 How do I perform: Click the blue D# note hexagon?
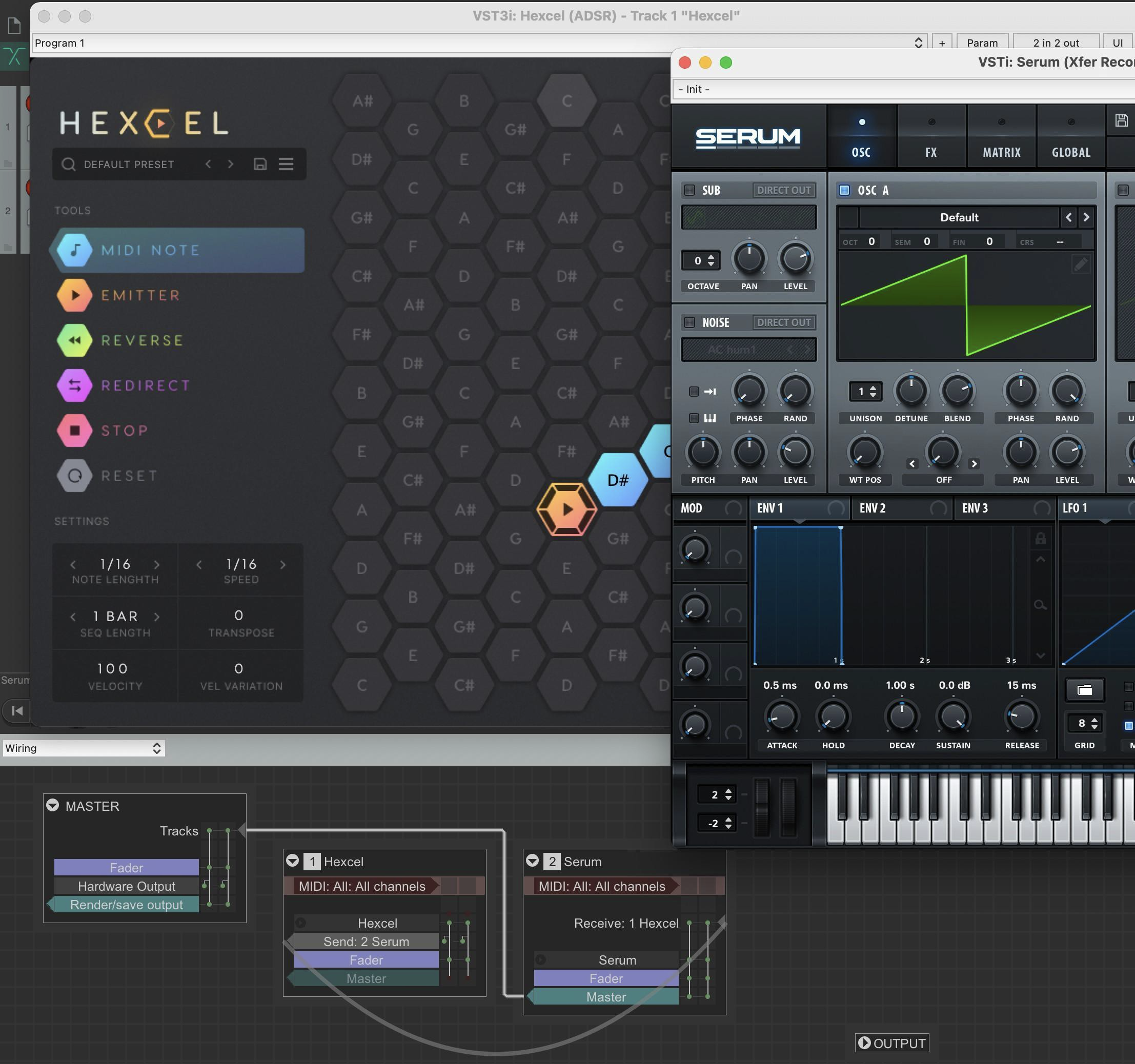[x=618, y=480]
